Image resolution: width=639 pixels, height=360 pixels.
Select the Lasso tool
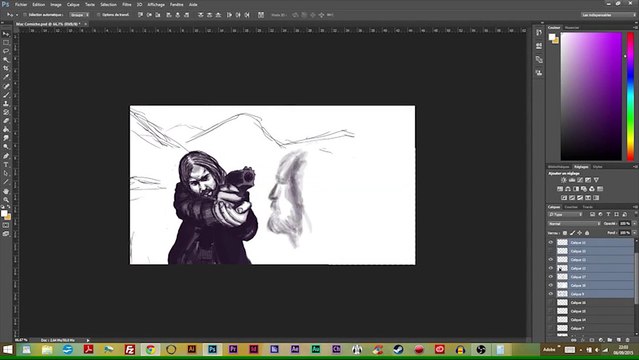(x=6, y=51)
